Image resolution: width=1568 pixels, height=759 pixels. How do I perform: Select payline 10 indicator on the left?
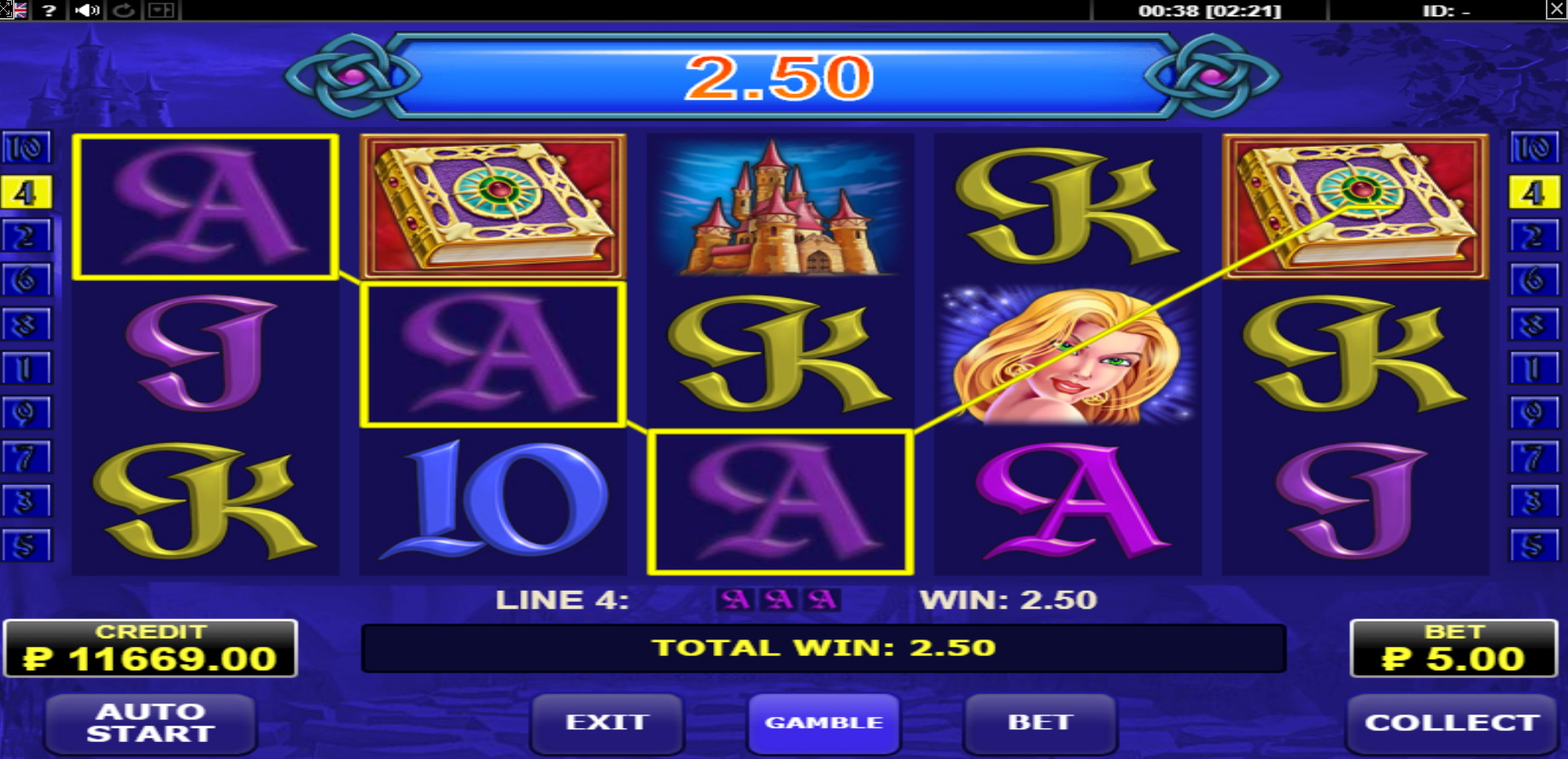pos(26,149)
